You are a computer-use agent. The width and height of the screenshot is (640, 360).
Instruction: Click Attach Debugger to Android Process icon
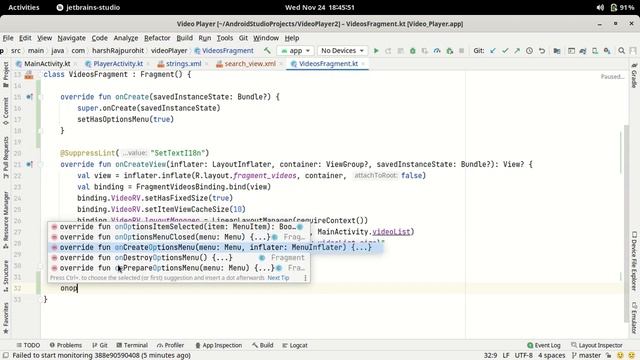coord(449,51)
